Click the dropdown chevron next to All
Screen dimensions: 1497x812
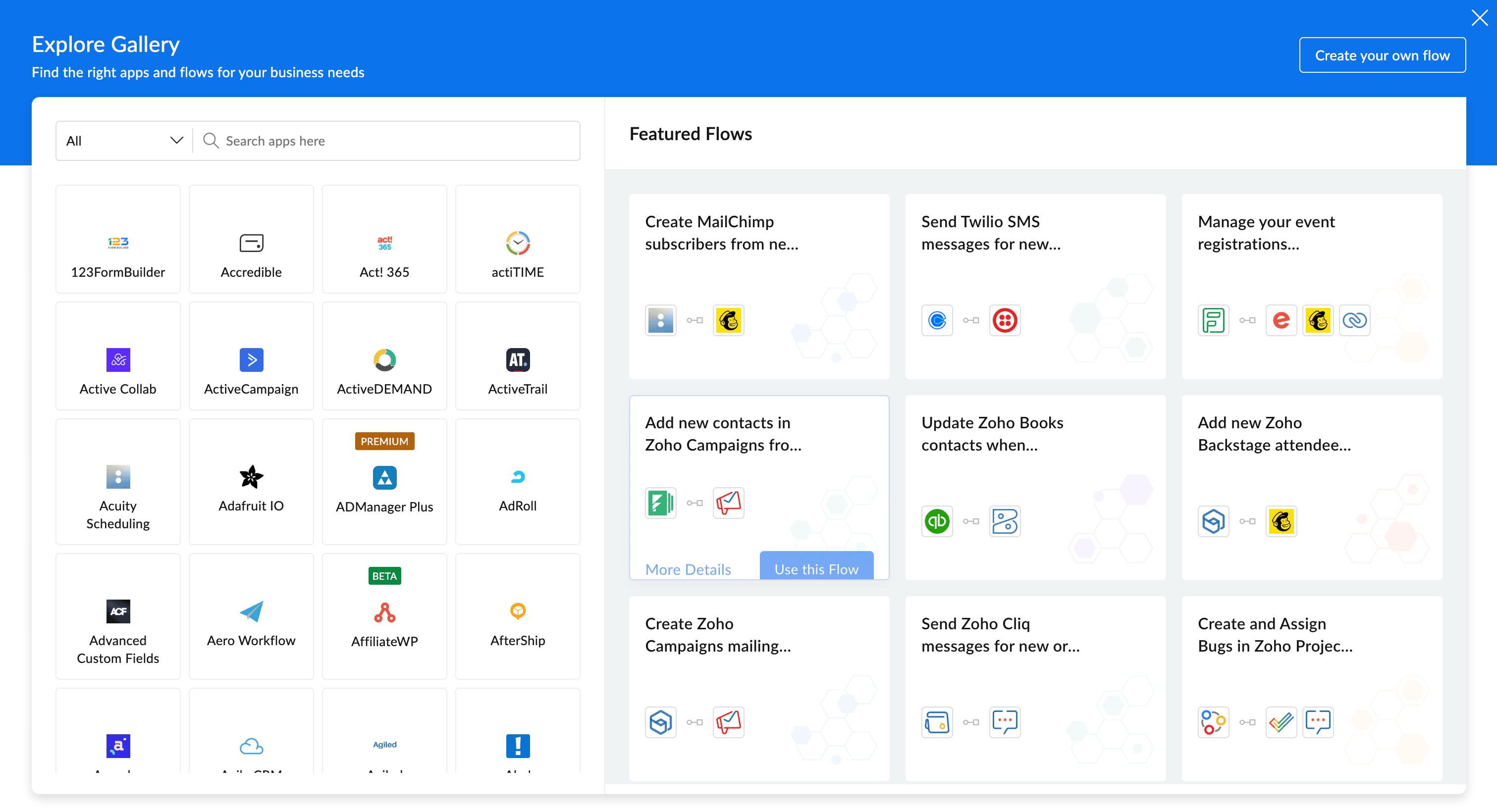[x=176, y=141]
